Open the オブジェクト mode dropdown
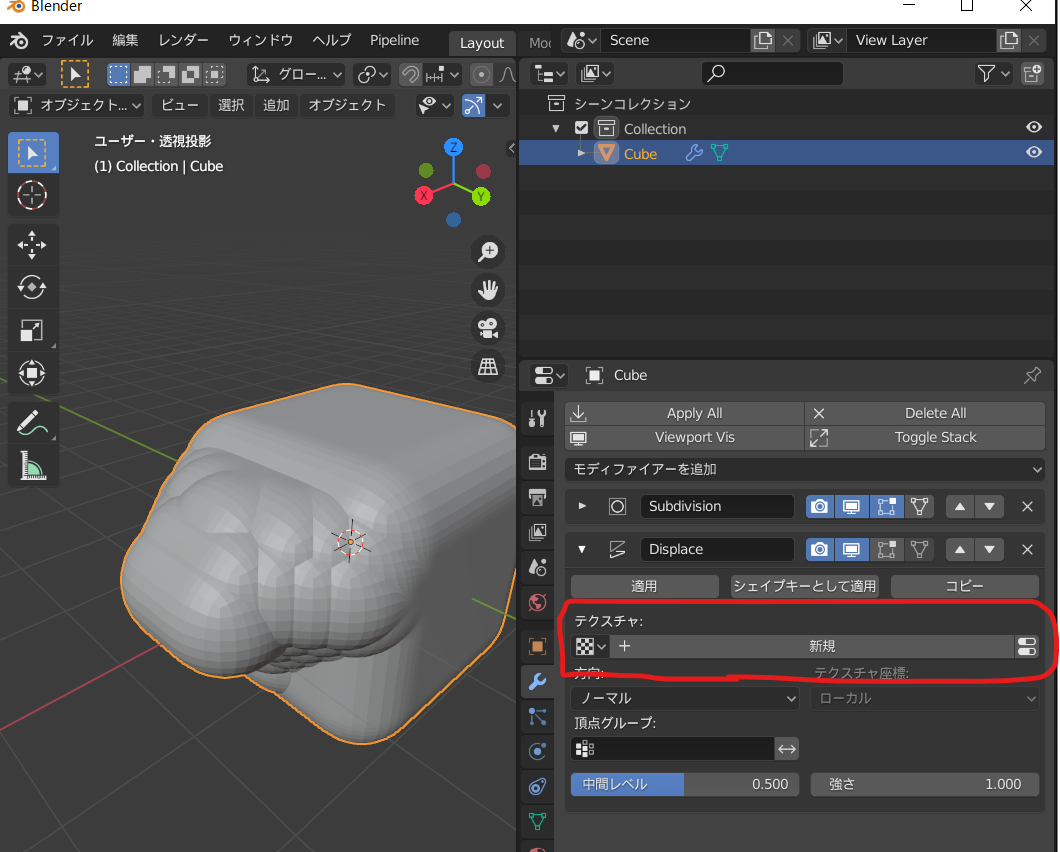The height and width of the screenshot is (852, 1060). [x=78, y=105]
